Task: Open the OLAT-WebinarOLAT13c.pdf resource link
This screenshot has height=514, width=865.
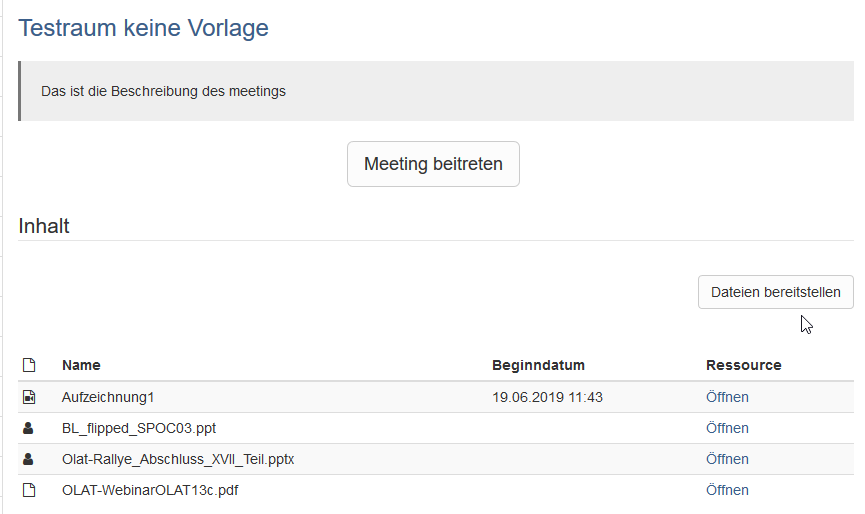Action: point(727,491)
